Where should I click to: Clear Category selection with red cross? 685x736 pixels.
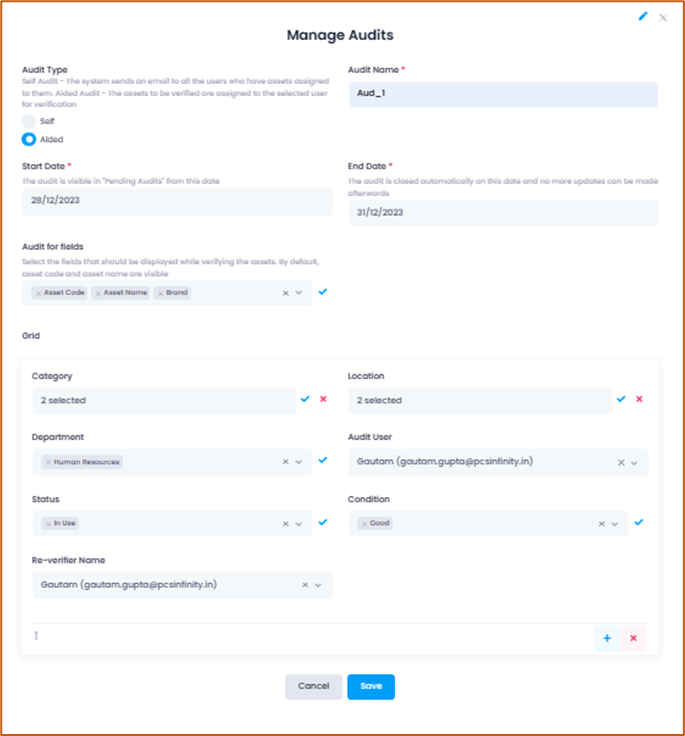323,399
